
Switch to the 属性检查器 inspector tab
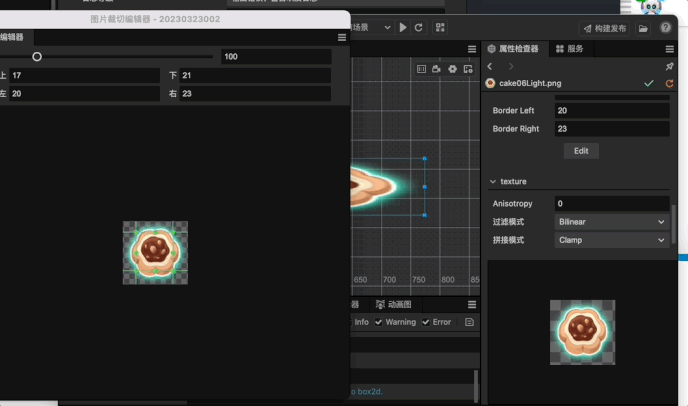513,49
